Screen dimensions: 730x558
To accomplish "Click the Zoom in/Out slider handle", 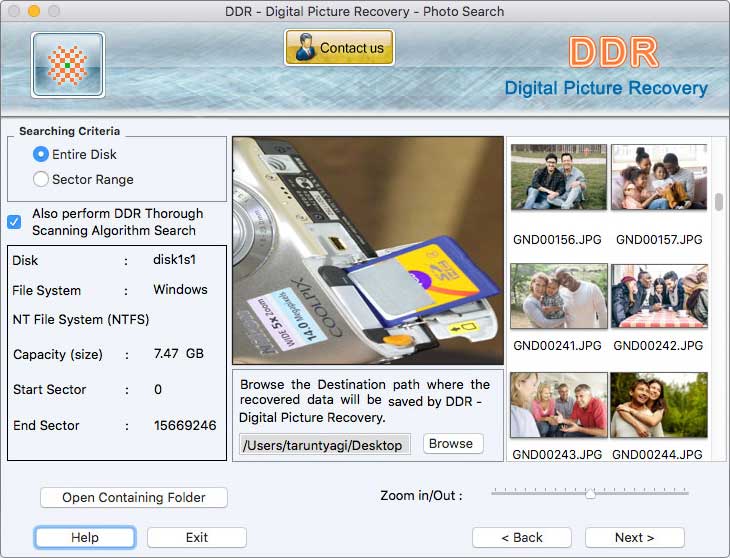I will coord(590,493).
